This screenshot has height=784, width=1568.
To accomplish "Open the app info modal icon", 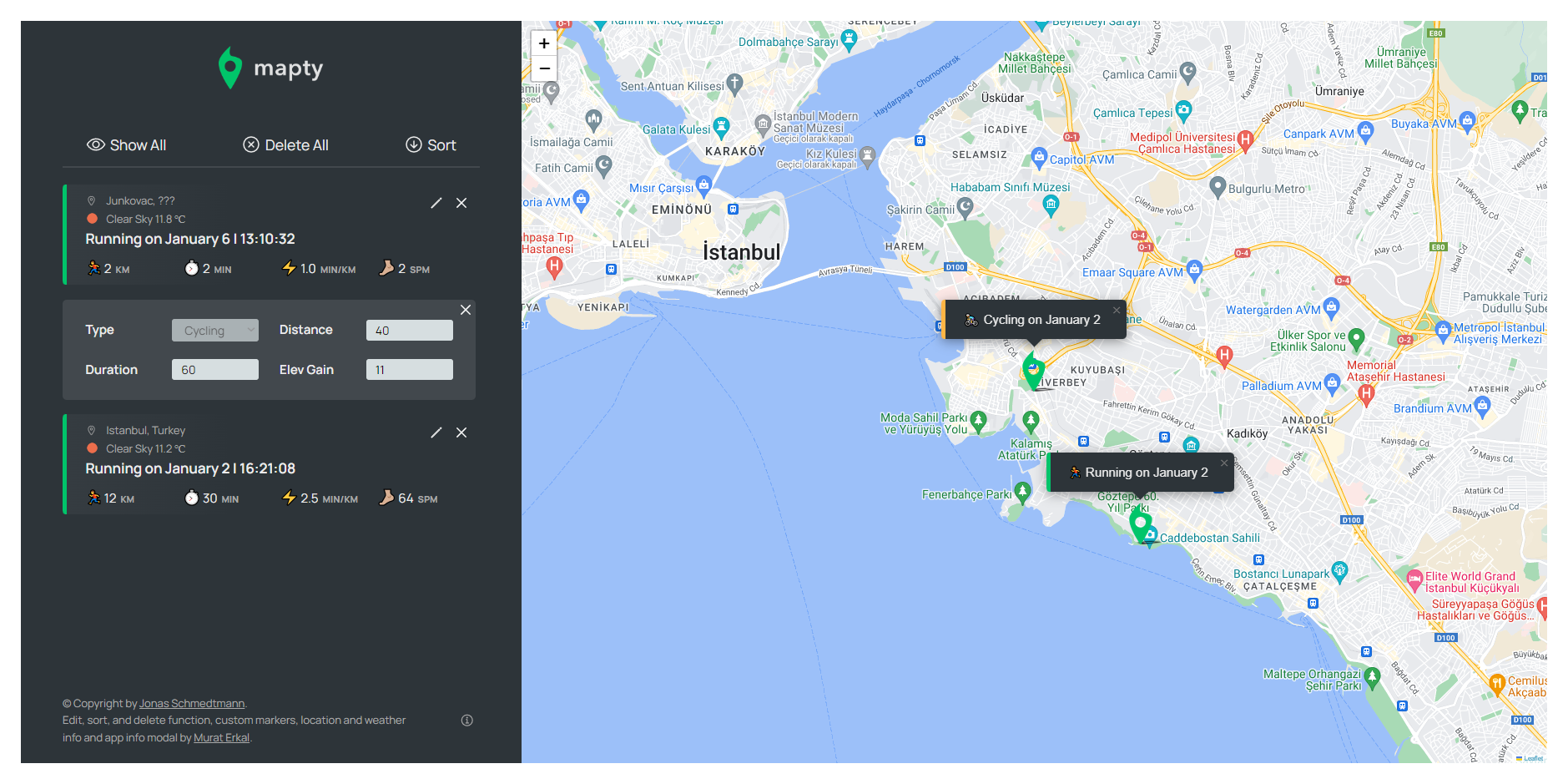I will [x=467, y=721].
